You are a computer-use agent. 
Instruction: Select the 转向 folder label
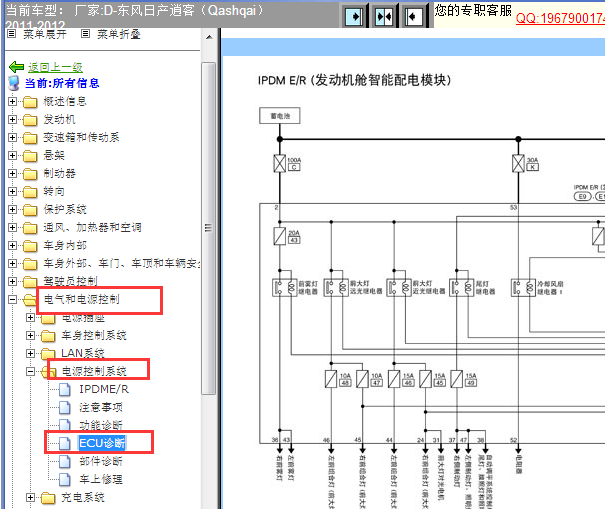[x=54, y=191]
